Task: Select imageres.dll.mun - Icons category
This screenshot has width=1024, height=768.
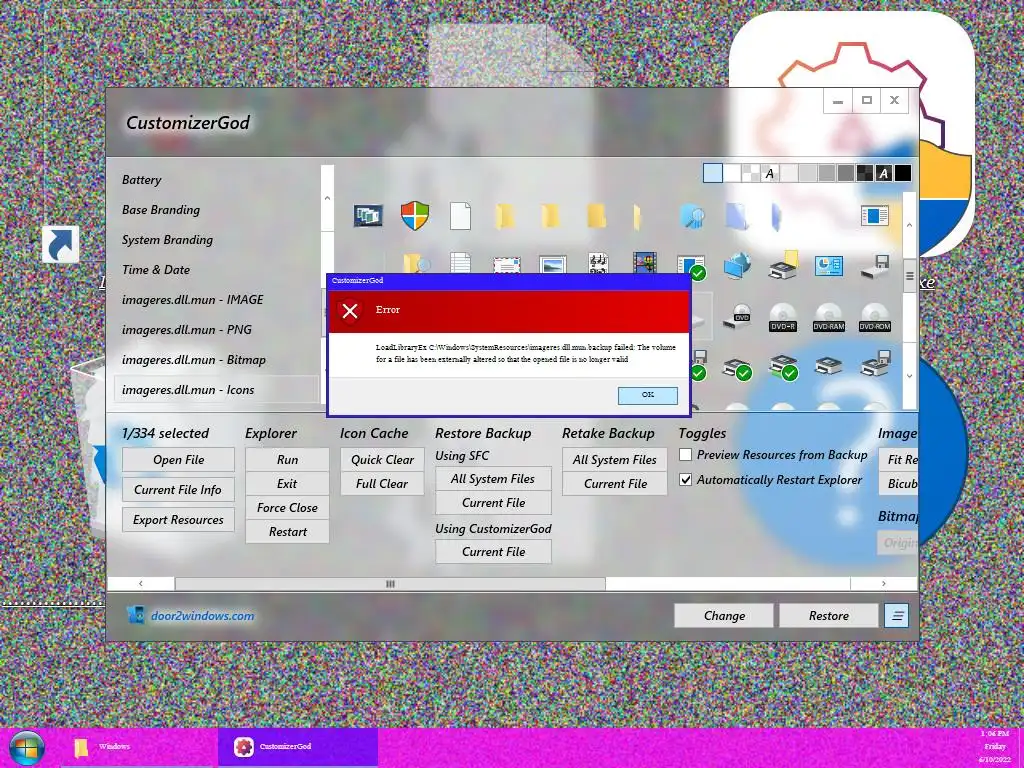Action: [x=216, y=390]
